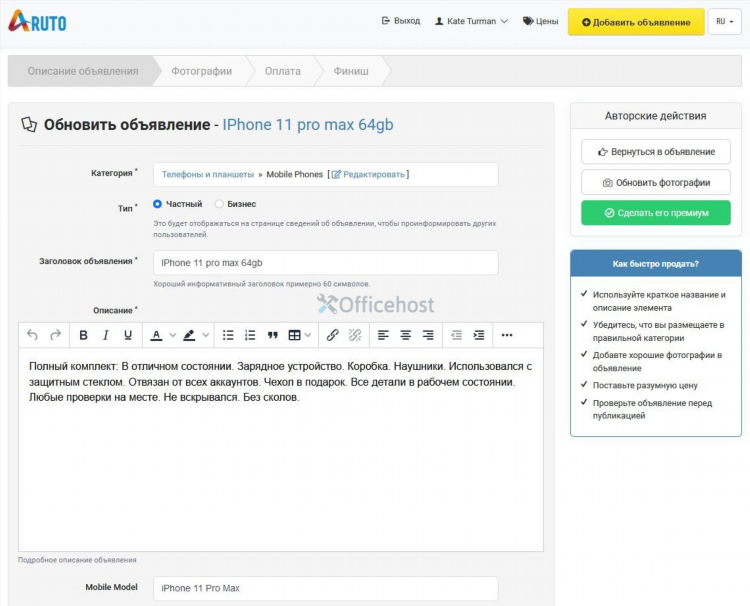Click Добавить объявление button
Viewport: 750px width, 606px height.
coord(636,22)
